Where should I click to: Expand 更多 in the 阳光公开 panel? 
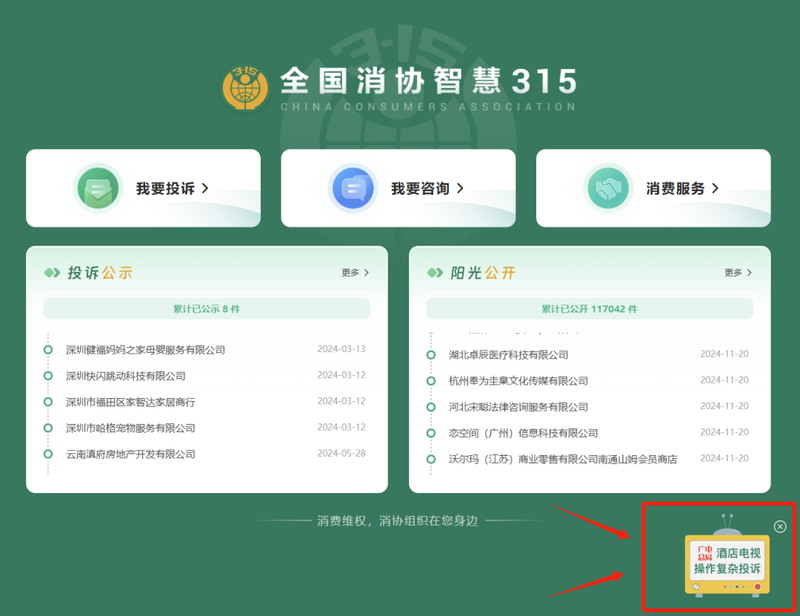(738, 273)
